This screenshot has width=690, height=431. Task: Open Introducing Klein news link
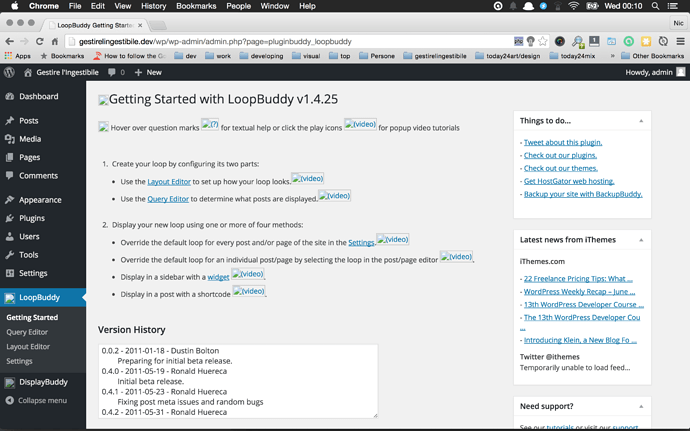coord(580,340)
